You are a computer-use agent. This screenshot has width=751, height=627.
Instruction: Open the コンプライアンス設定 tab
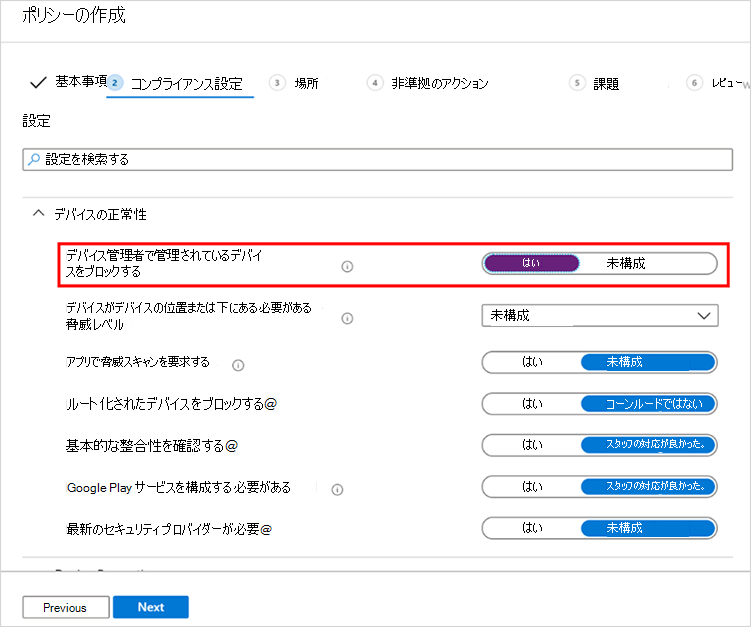tap(186, 83)
